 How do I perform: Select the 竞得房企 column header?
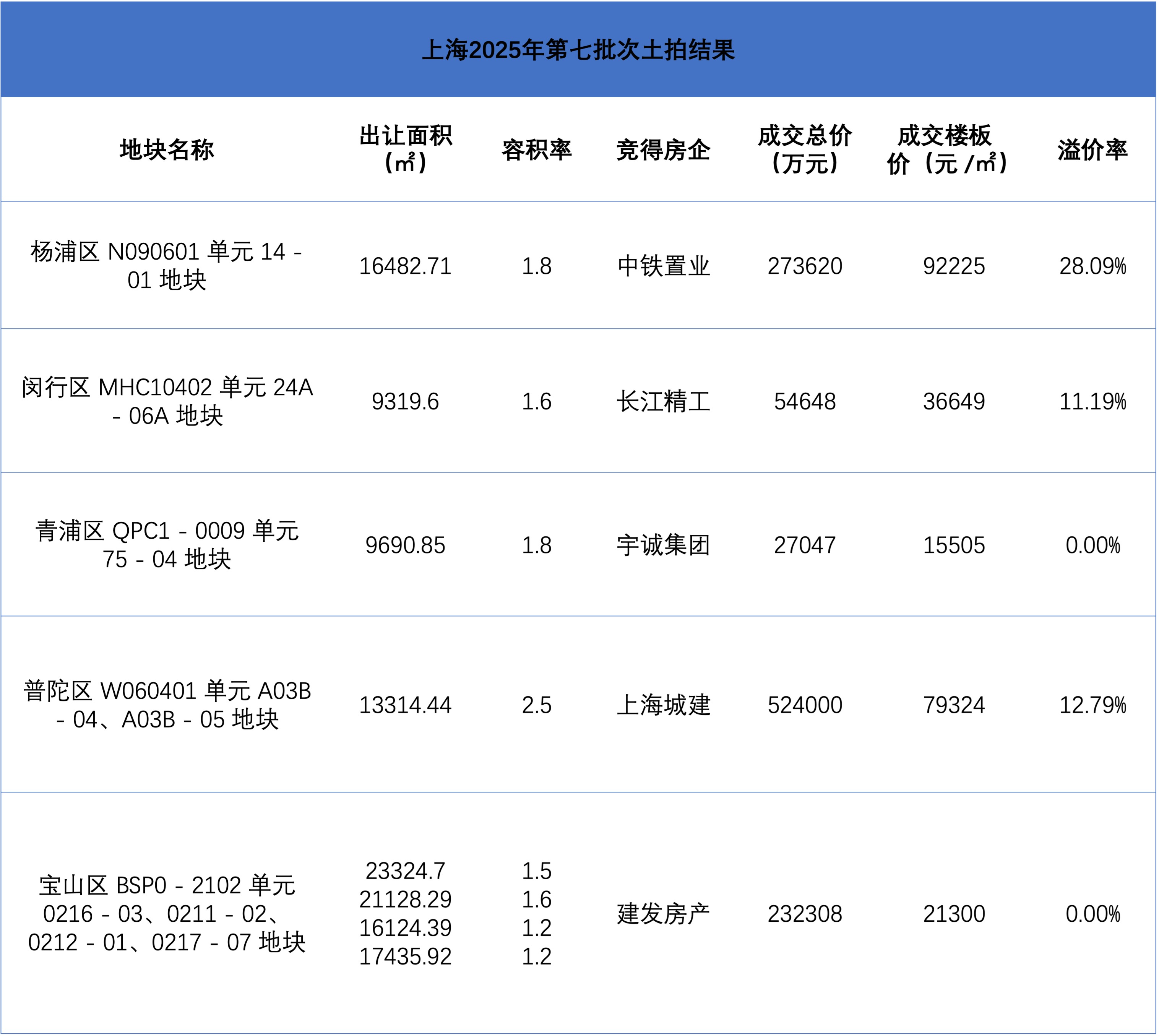(x=663, y=150)
